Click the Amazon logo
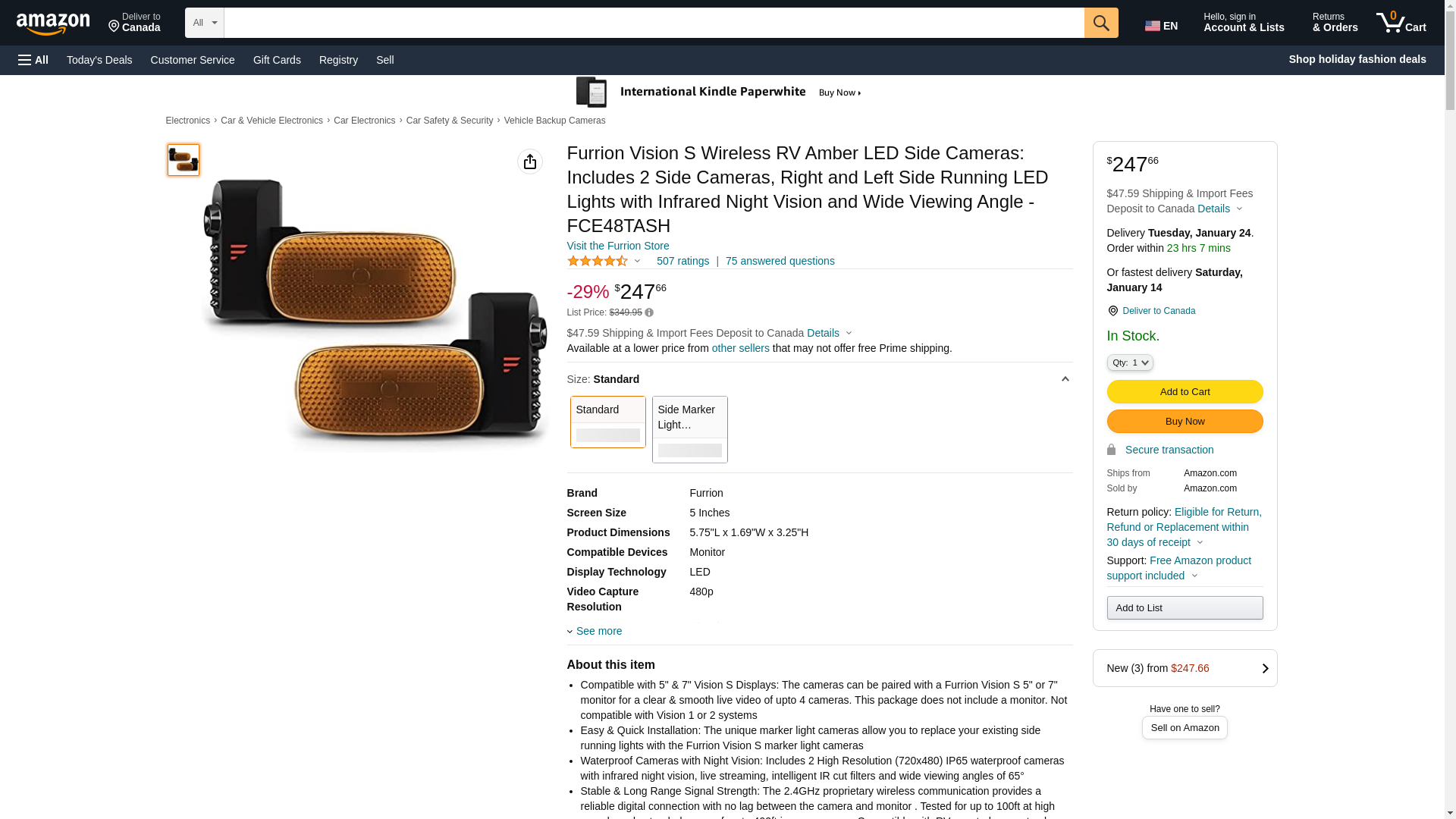Image resolution: width=1456 pixels, height=819 pixels. pyautogui.click(x=53, y=24)
